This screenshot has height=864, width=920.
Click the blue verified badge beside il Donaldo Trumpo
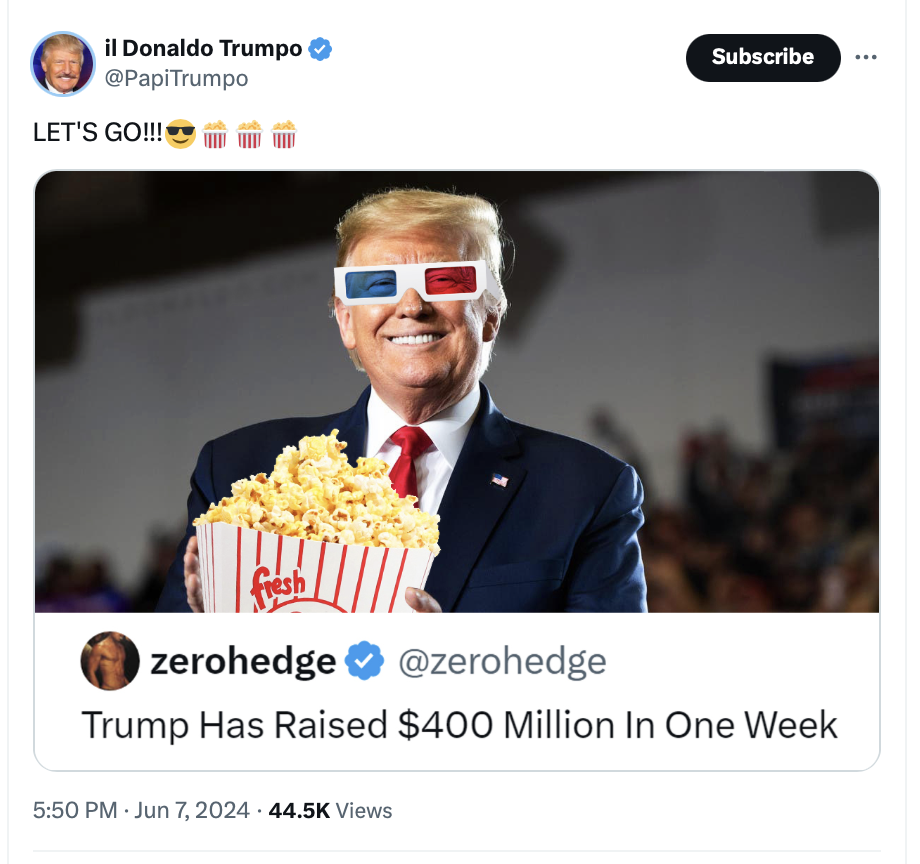(x=320, y=49)
